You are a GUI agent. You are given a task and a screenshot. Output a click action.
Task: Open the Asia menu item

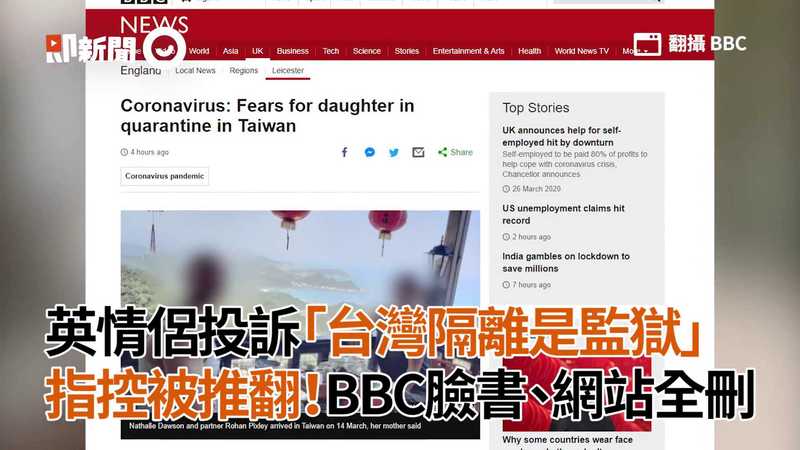[230, 51]
